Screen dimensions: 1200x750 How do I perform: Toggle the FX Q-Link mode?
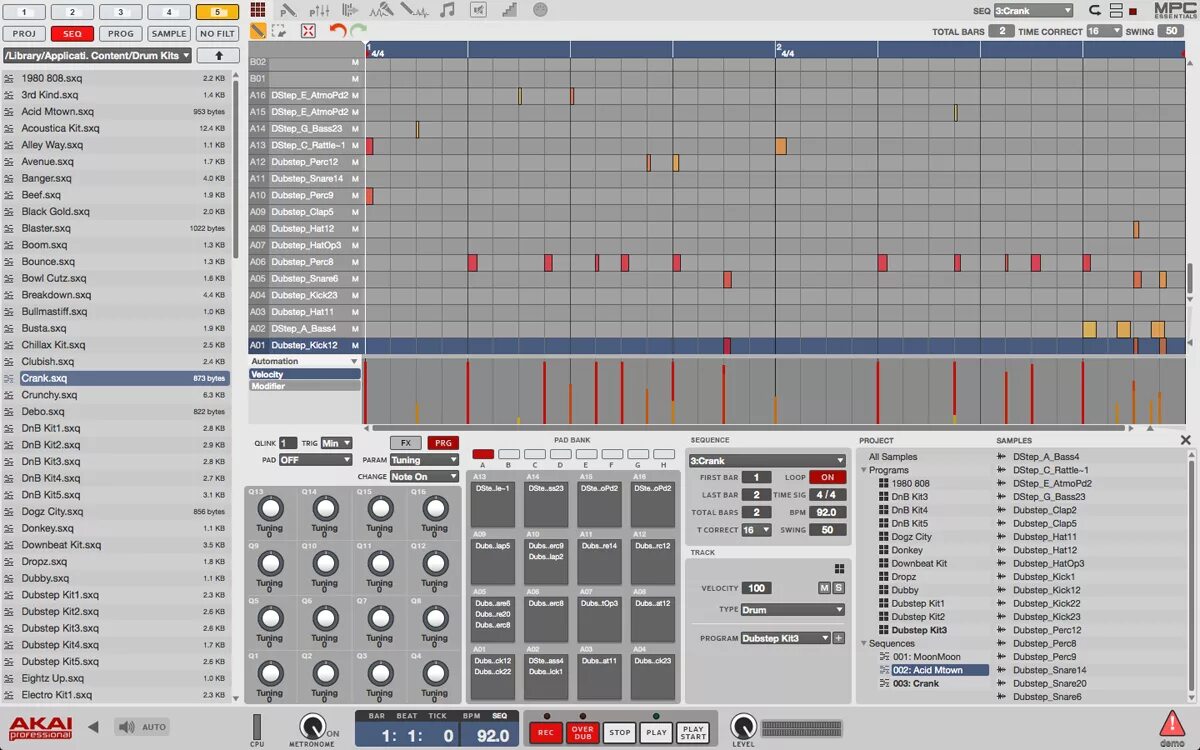(x=405, y=442)
